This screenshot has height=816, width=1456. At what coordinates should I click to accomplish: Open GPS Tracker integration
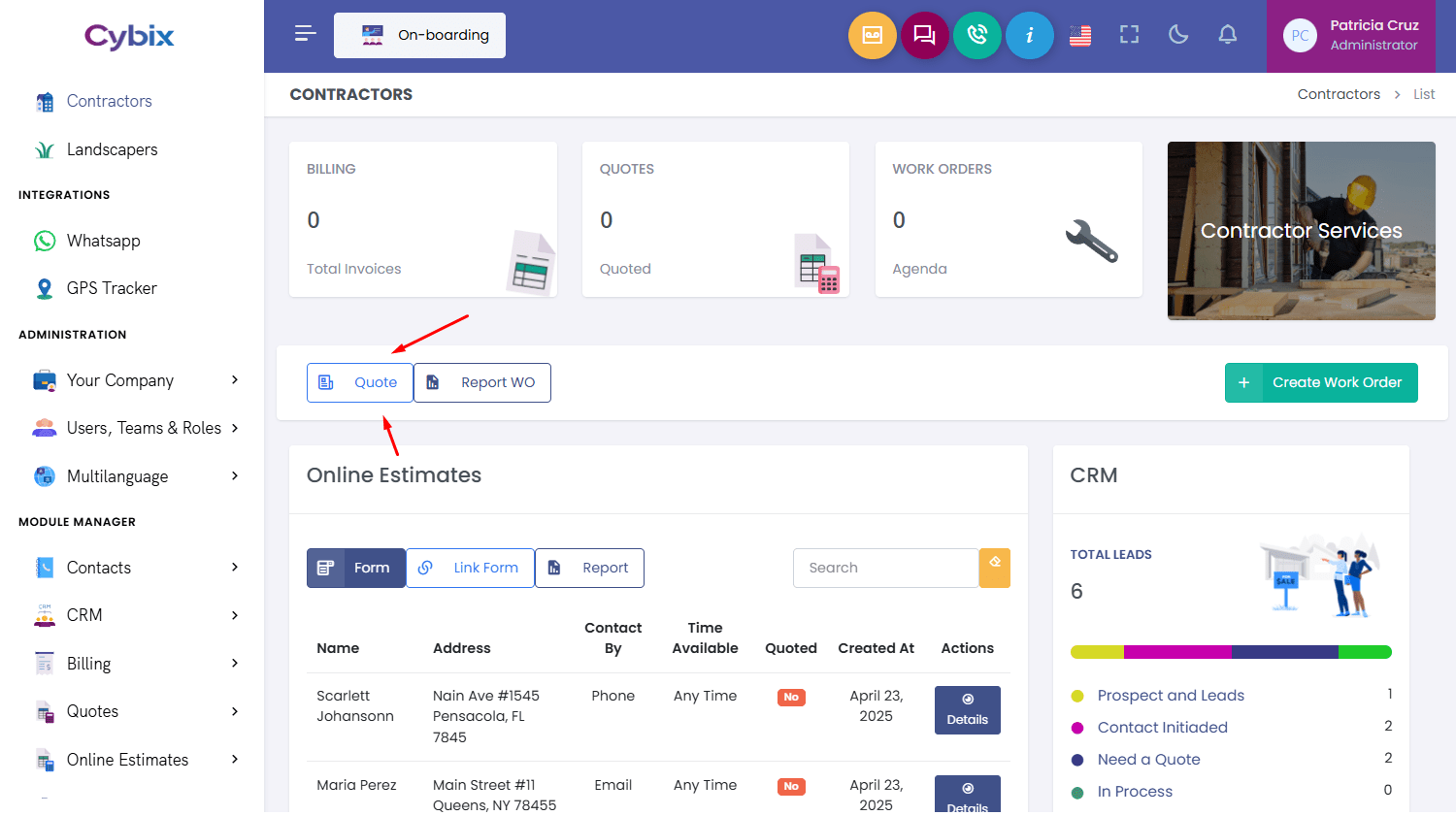click(112, 288)
